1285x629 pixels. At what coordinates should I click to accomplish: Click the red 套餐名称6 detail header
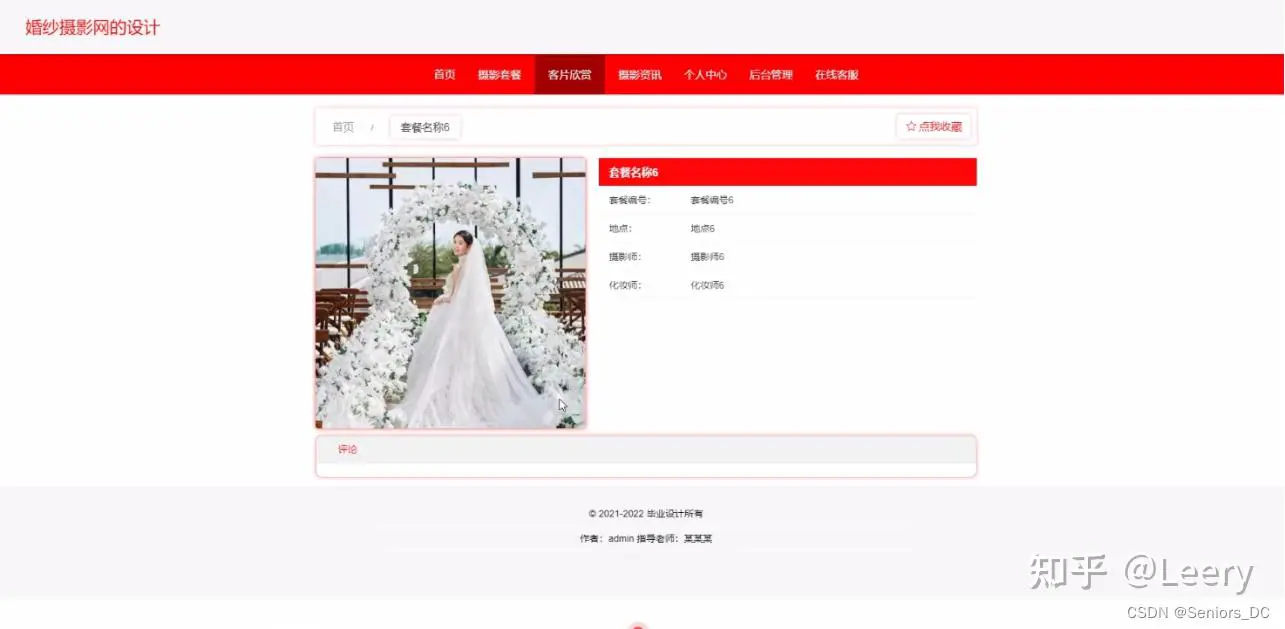[787, 172]
